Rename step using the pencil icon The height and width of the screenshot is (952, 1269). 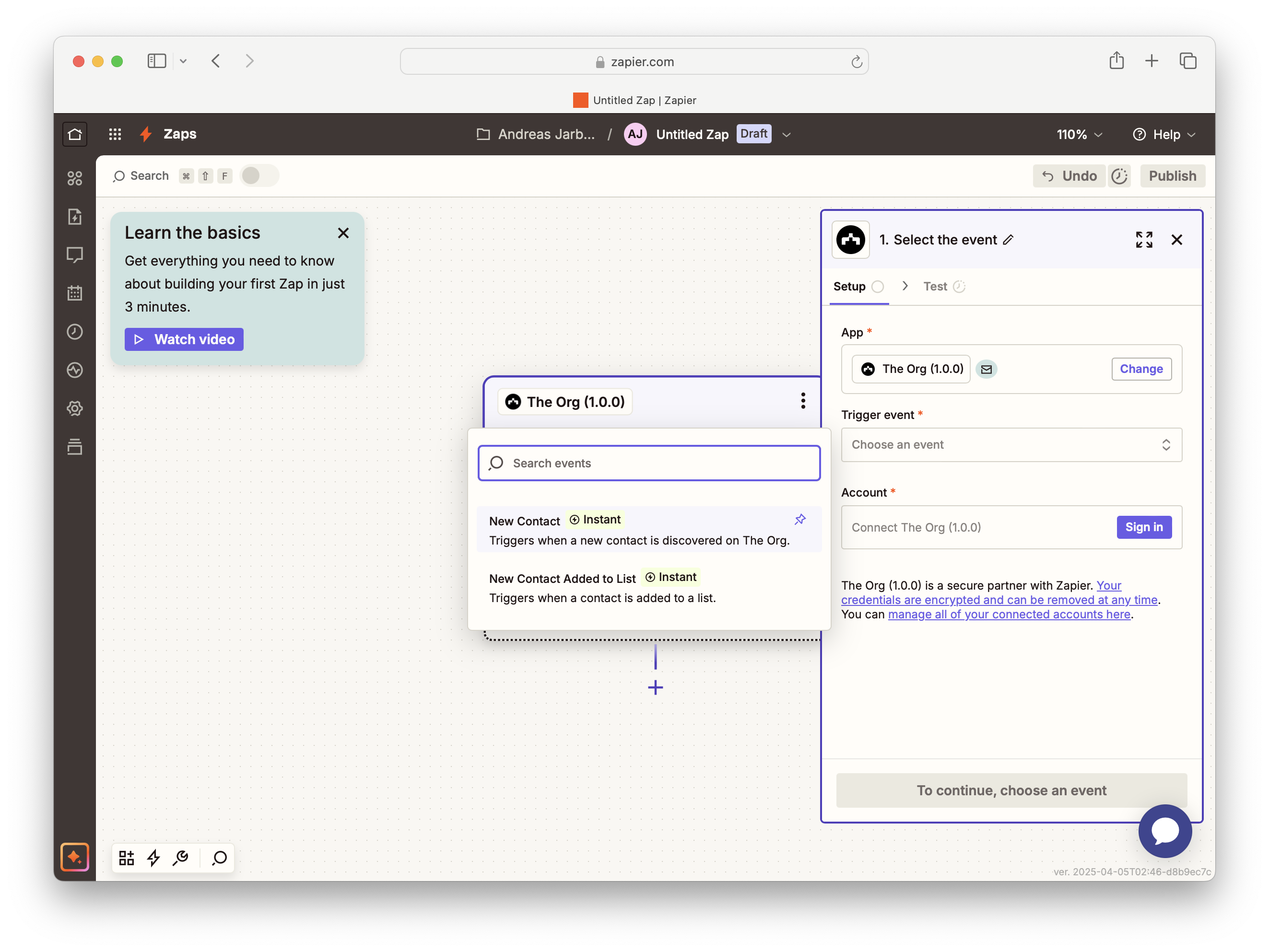click(x=1009, y=240)
